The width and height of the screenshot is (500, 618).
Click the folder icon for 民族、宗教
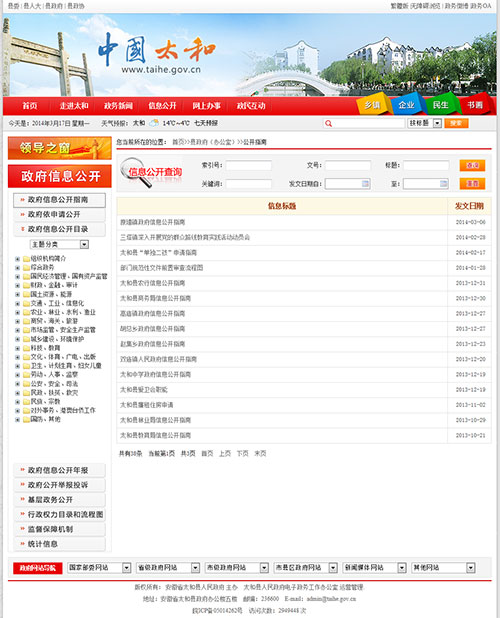(x=26, y=402)
